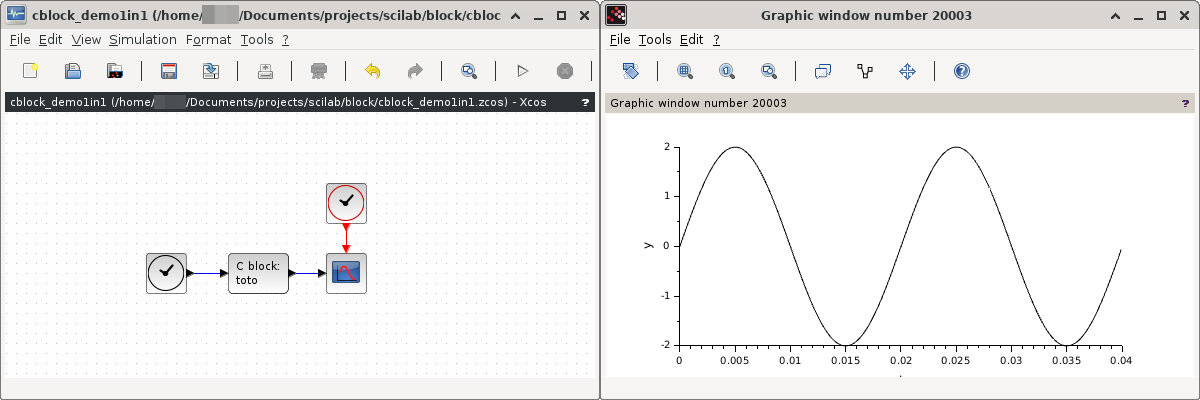Open the Format menu in Xcos
The width and height of the screenshot is (1200, 400).
[209, 40]
